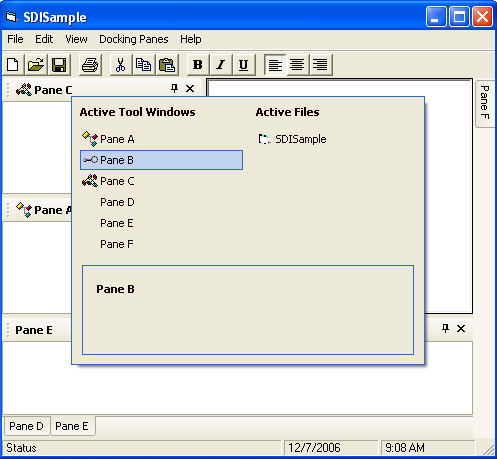The width and height of the screenshot is (497, 459).
Task: Pin toggle on Pane C title bar
Action: [174, 89]
